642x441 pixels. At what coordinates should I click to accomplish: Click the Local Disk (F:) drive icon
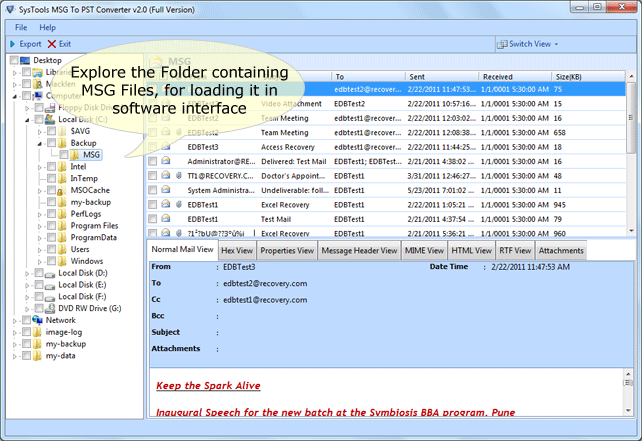(50, 297)
